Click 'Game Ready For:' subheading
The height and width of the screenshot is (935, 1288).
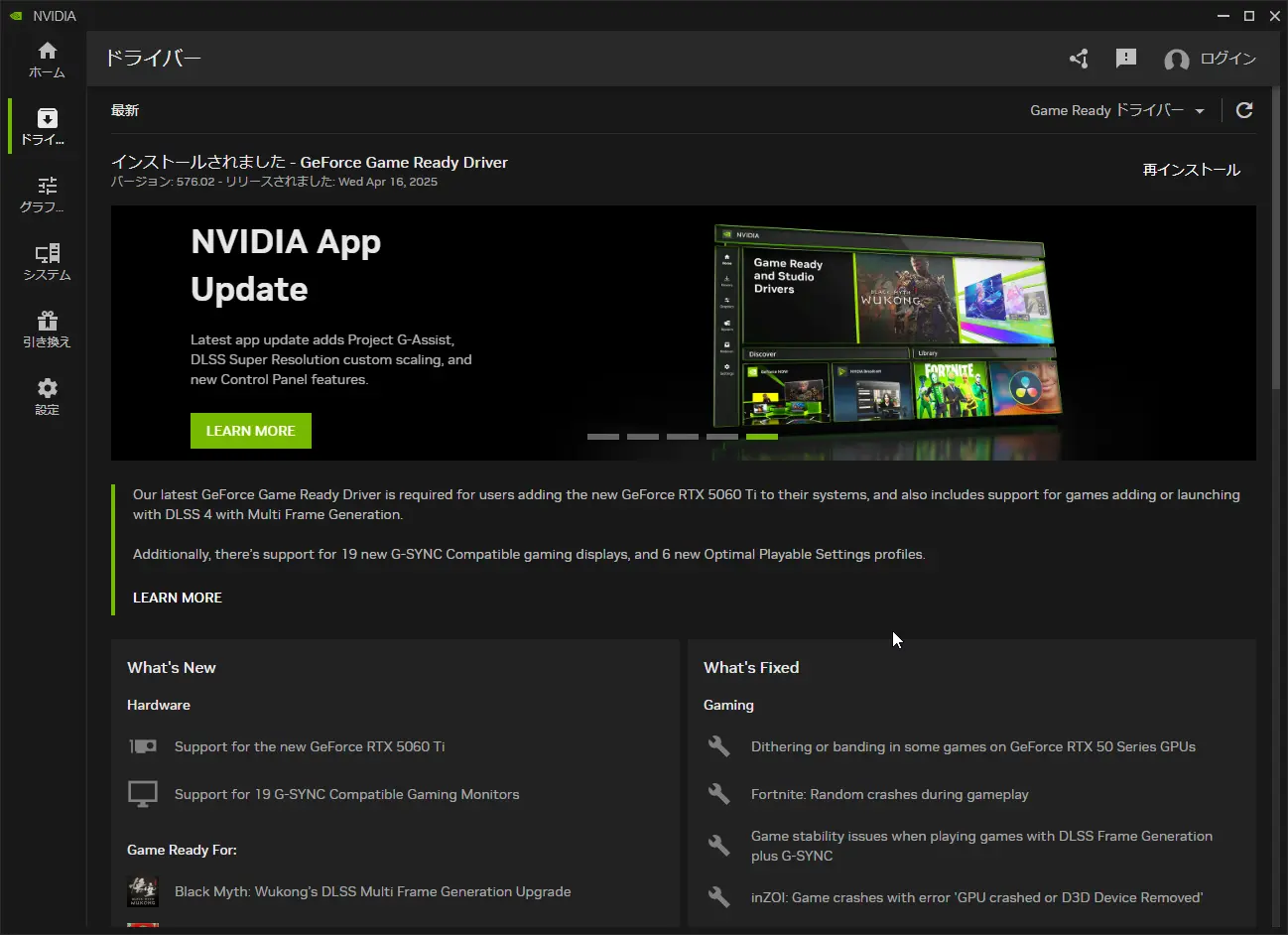click(182, 850)
